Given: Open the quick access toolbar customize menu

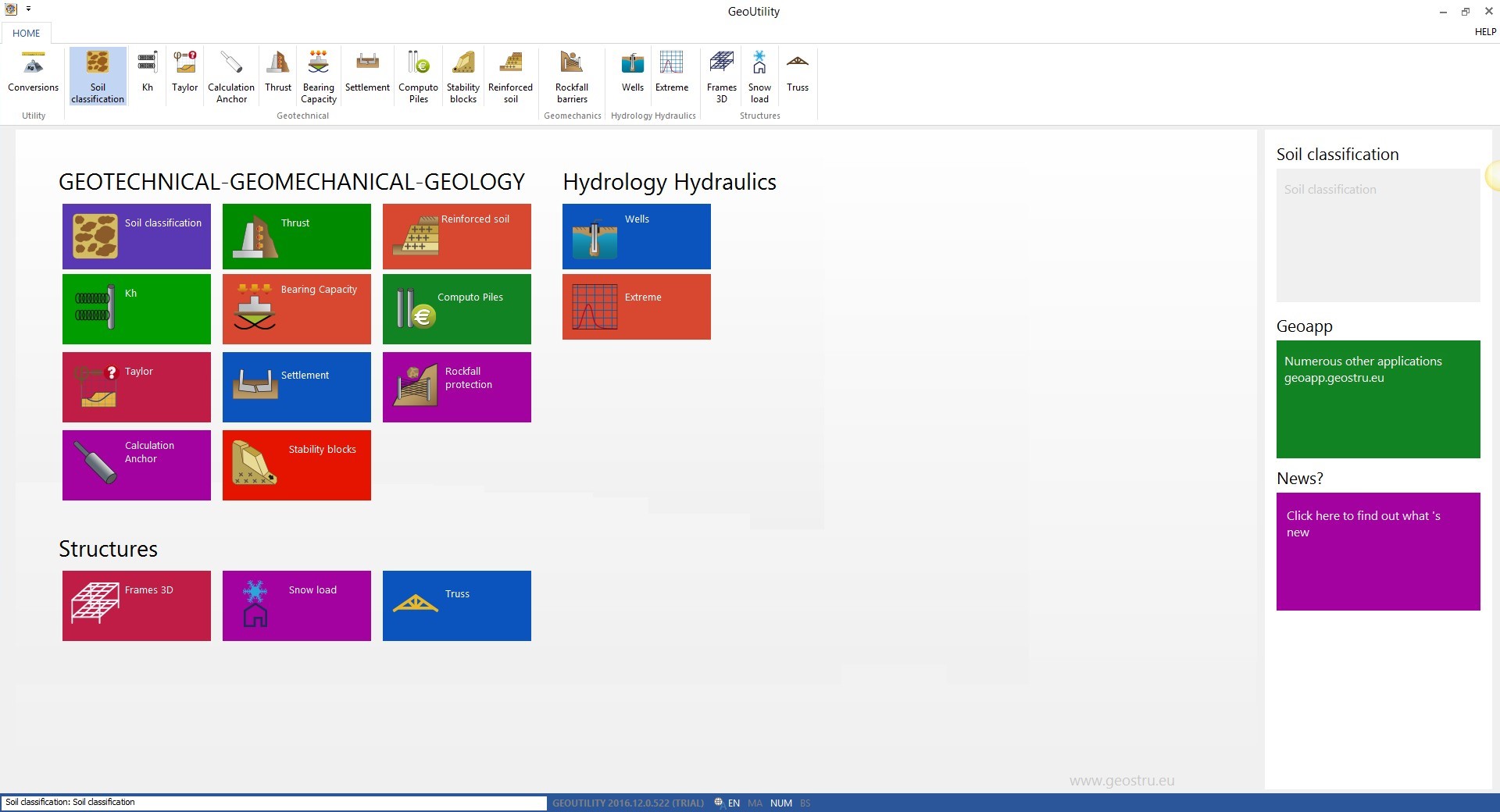Looking at the screenshot, I should coord(29,8).
